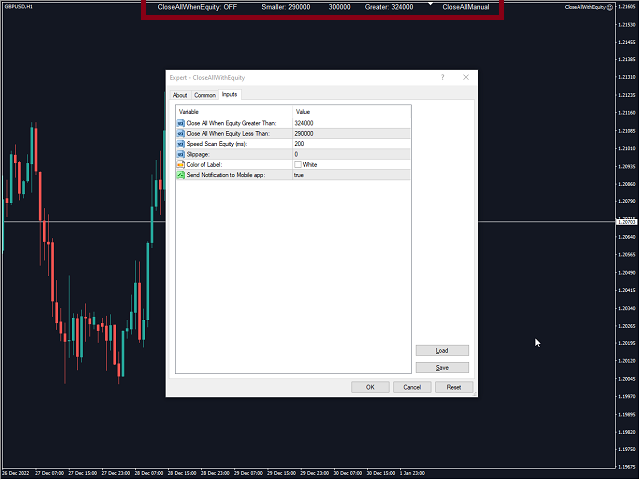Click icon beside Speed Scan Equity
Screen dimensions: 640x480
(x=181, y=144)
